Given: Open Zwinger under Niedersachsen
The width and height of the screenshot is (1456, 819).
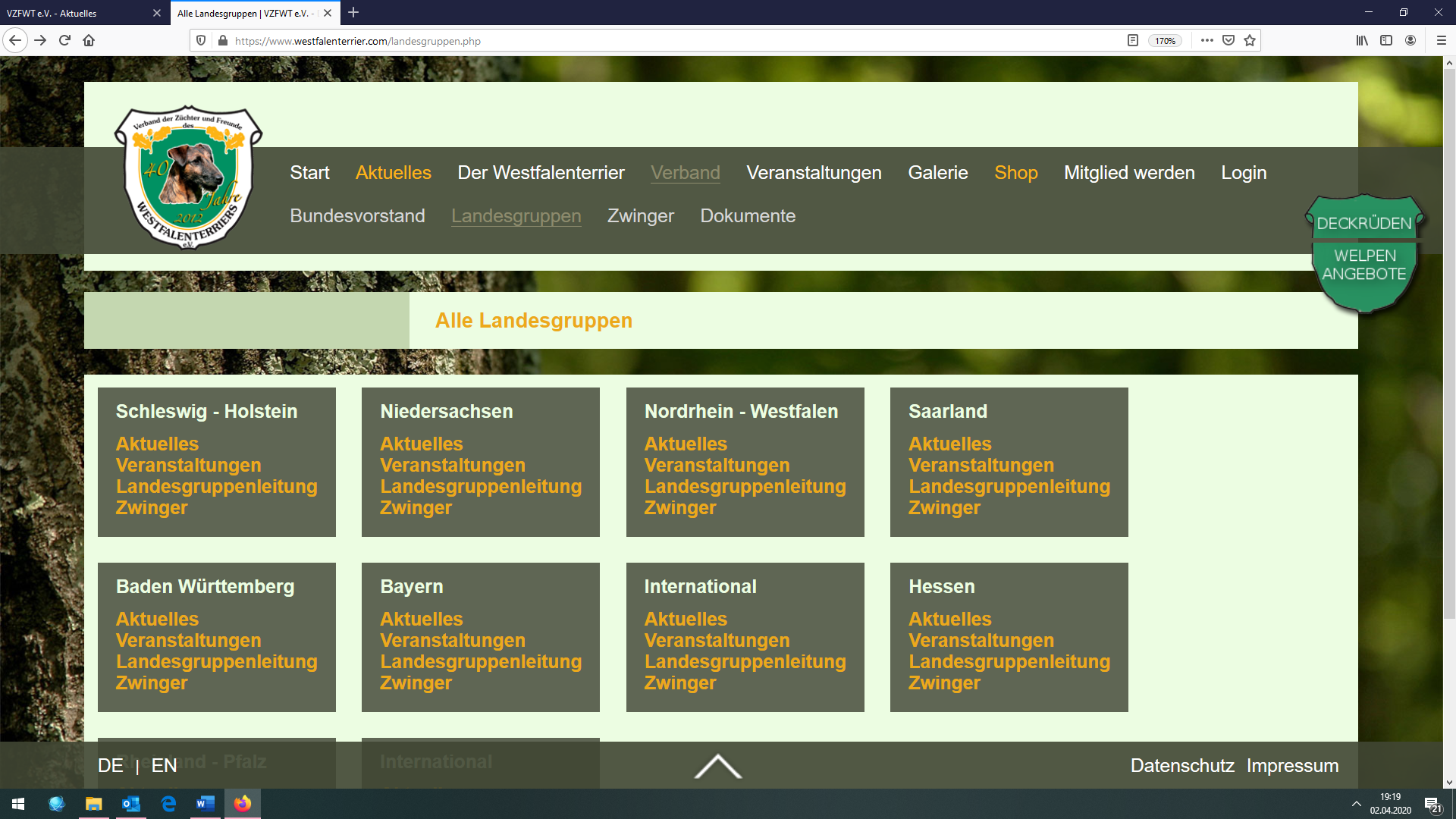Looking at the screenshot, I should 416,507.
